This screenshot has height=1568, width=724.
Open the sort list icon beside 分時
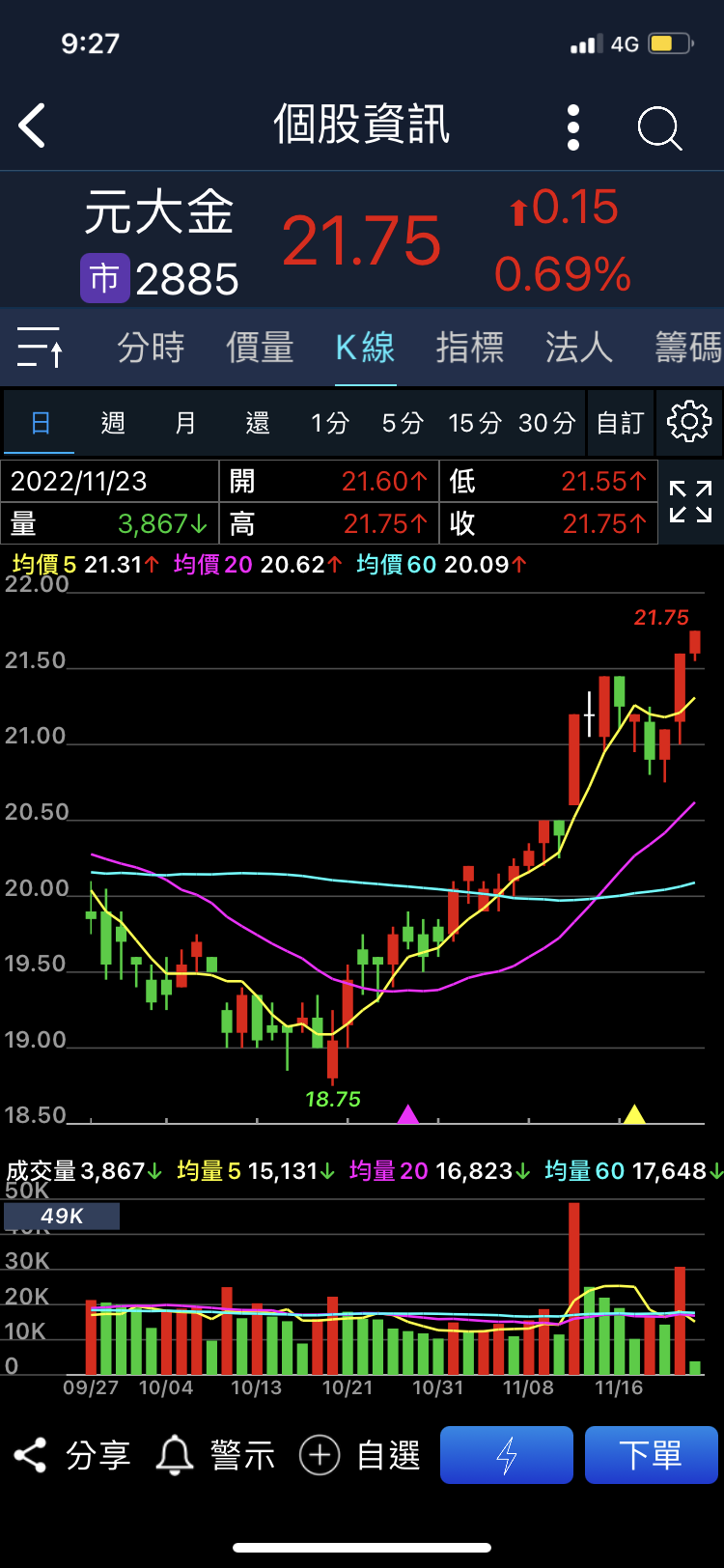click(x=41, y=348)
